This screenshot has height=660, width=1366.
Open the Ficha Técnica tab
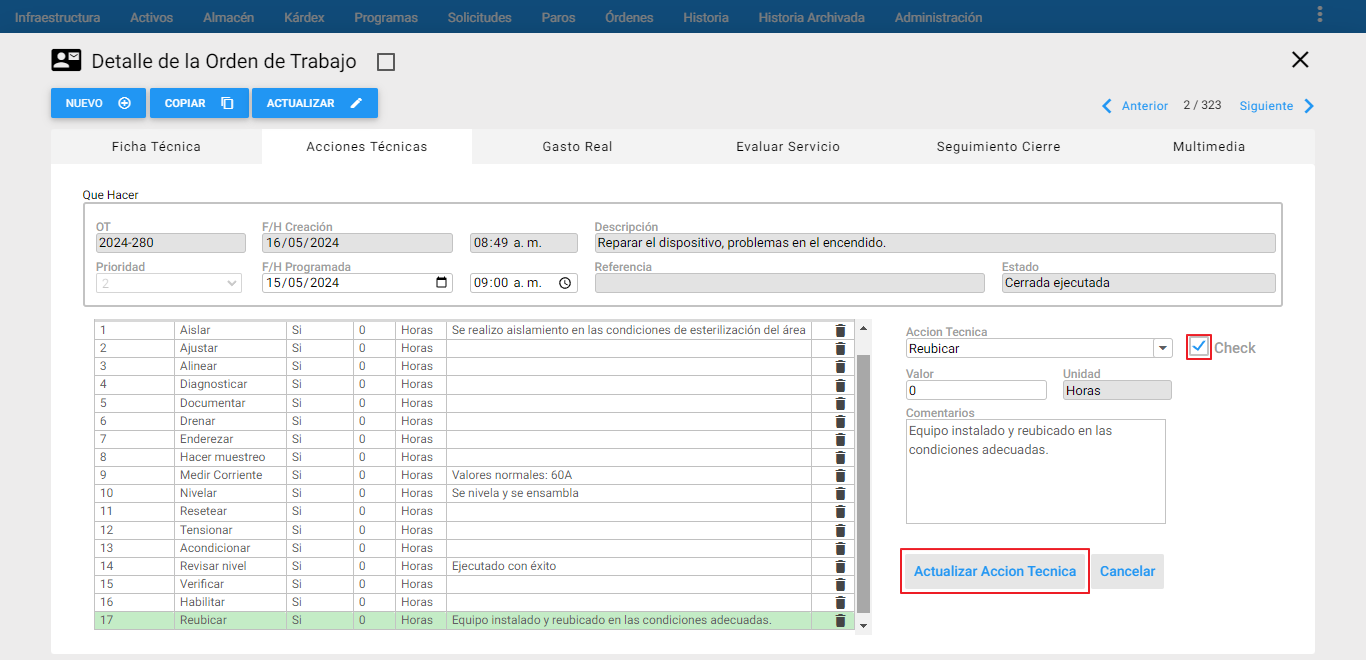[156, 147]
